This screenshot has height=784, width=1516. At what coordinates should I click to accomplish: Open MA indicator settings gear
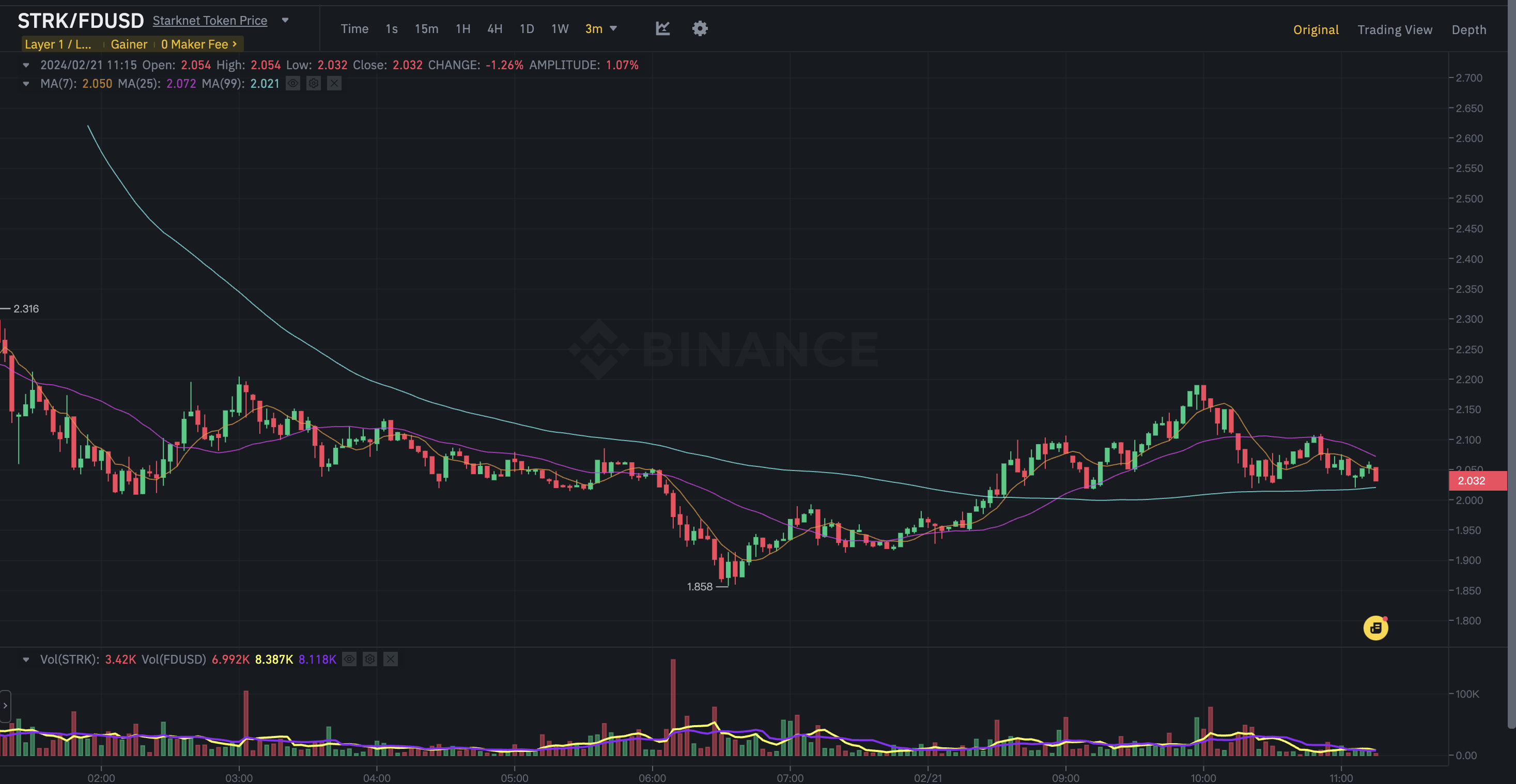click(x=314, y=84)
